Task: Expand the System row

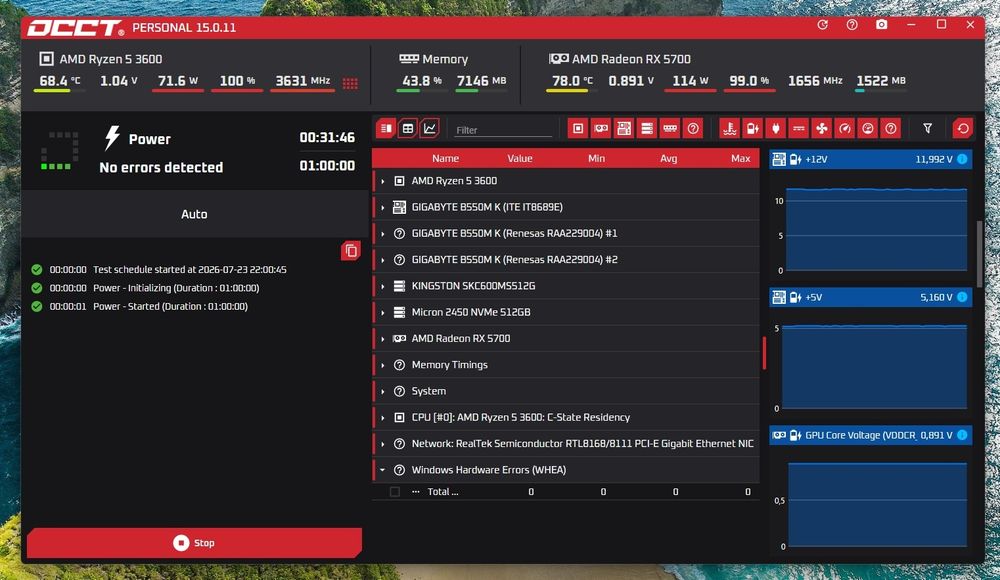Action: 383,391
